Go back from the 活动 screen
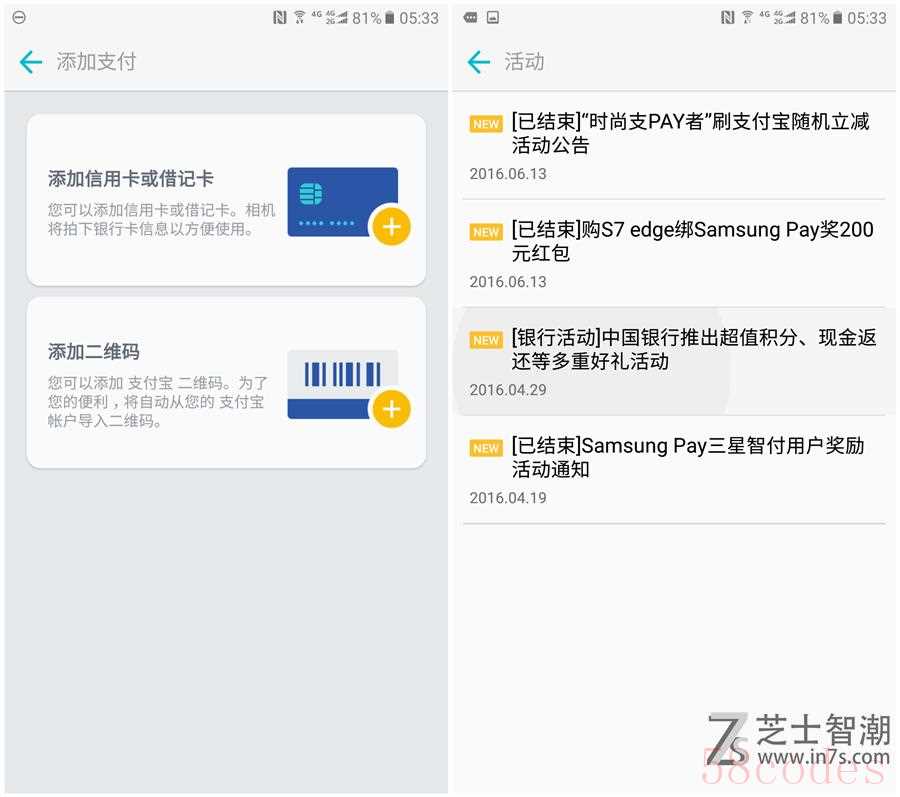The height and width of the screenshot is (797, 900). pyautogui.click(x=479, y=62)
